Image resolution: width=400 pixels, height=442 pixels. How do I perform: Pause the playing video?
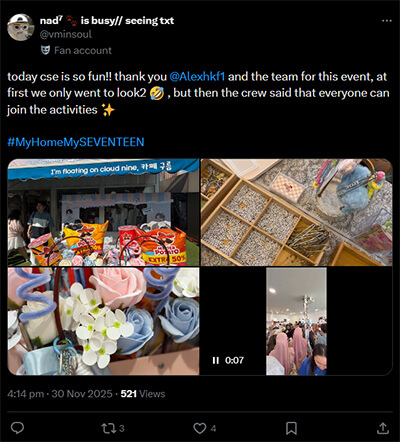coord(216,360)
